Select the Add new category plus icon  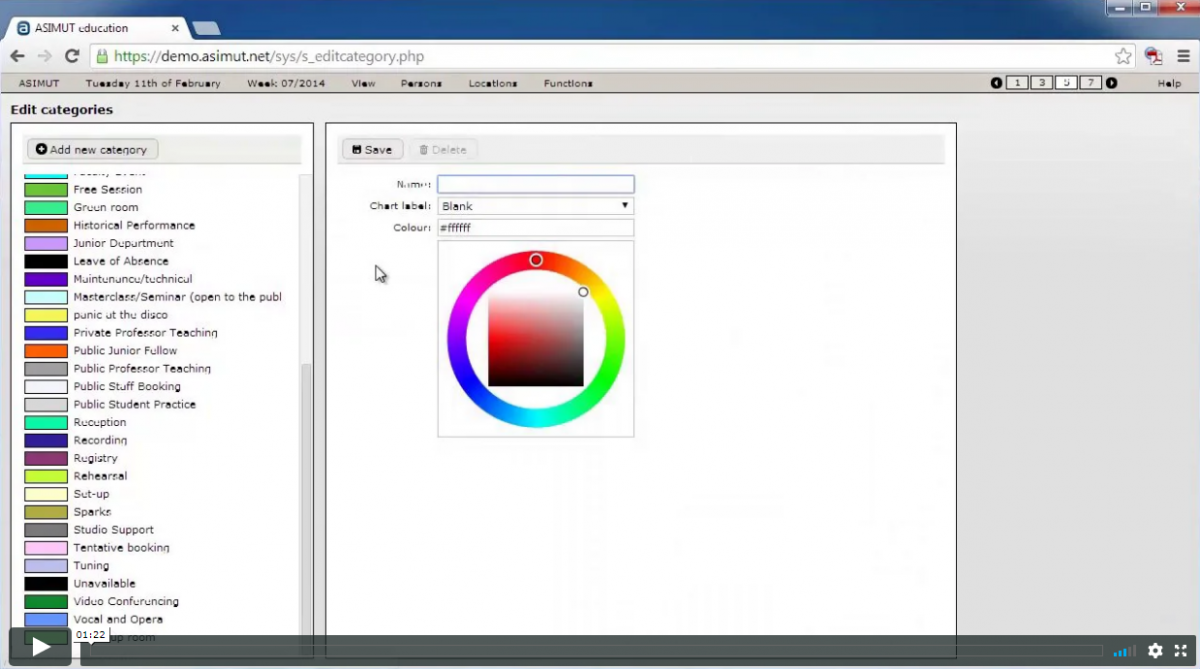click(41, 148)
